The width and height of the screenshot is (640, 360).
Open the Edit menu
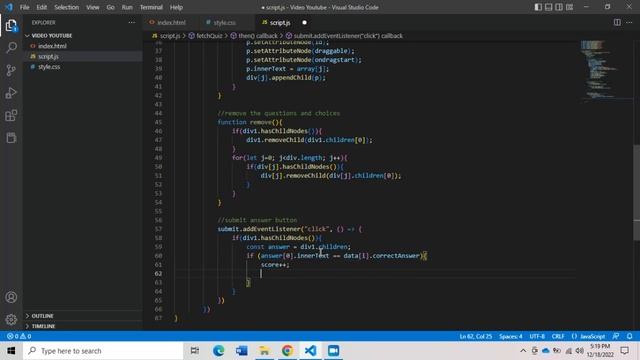click(x=42, y=7)
